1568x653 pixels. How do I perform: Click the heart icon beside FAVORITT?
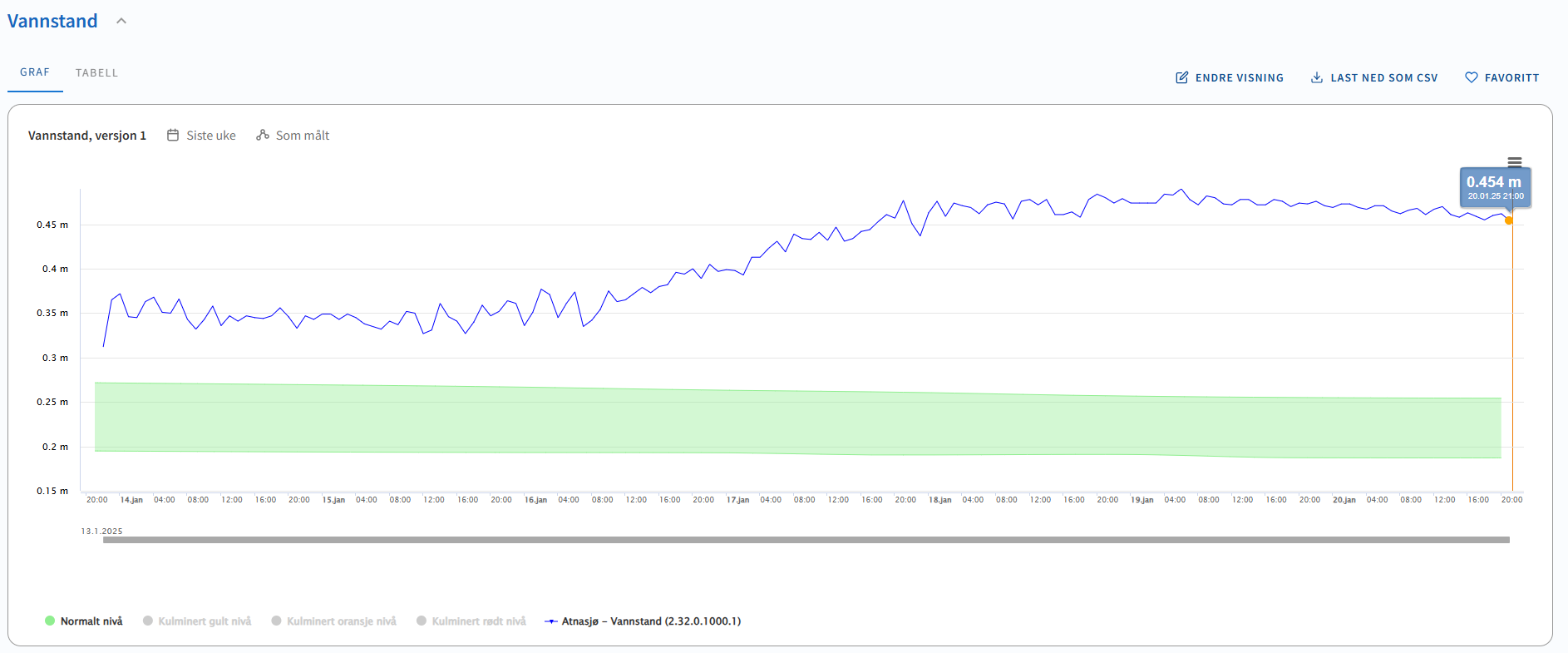tap(1472, 77)
